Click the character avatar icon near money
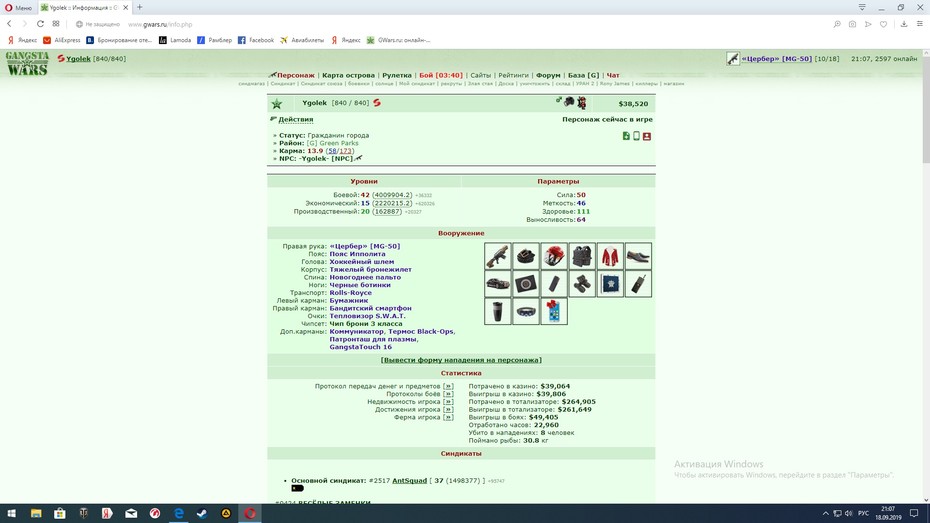The image size is (930, 523). 582,103
